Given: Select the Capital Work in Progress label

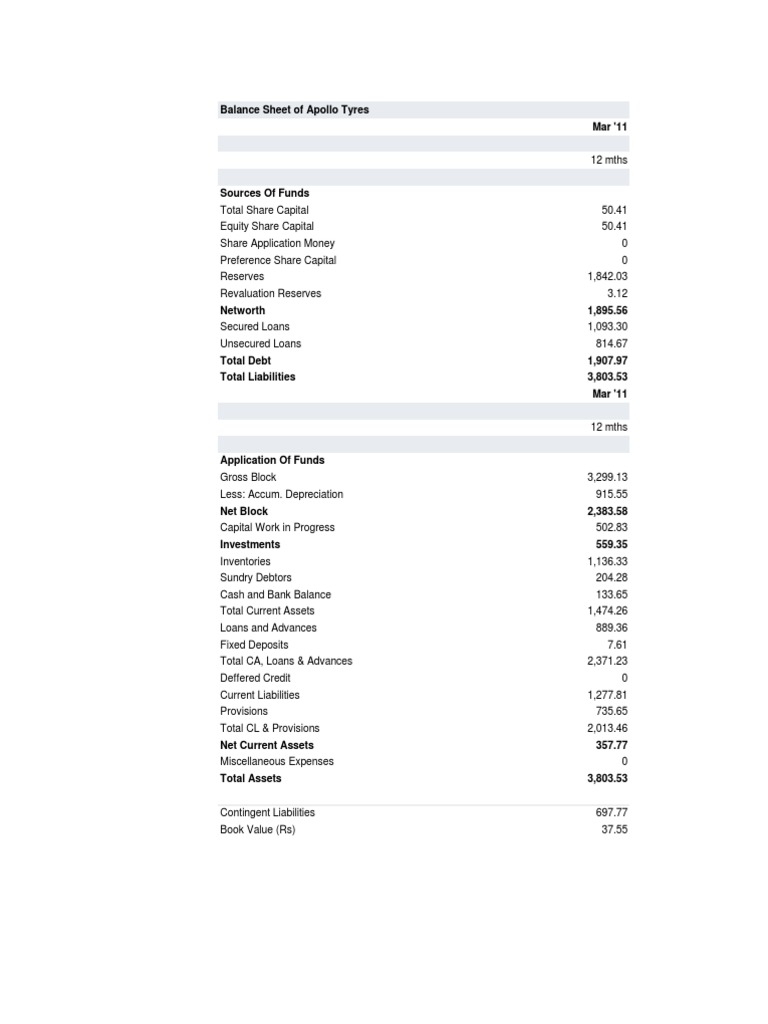Looking at the screenshot, I should pyautogui.click(x=277, y=528).
